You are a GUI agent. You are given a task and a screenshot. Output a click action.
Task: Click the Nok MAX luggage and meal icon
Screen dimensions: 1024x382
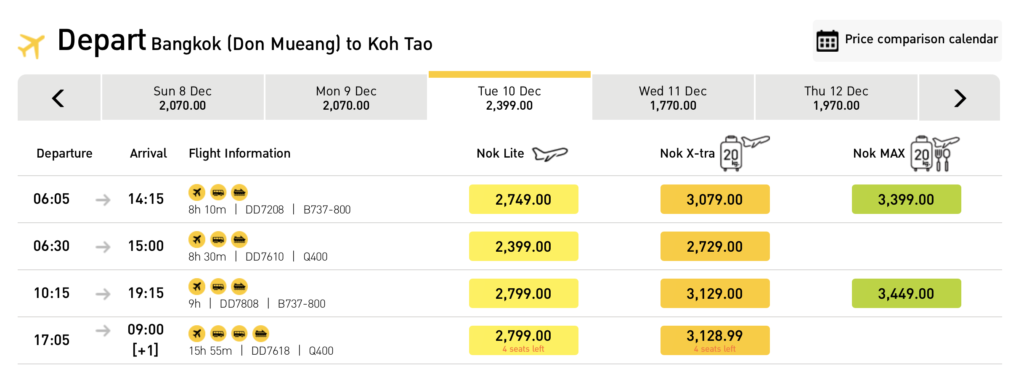point(935,154)
